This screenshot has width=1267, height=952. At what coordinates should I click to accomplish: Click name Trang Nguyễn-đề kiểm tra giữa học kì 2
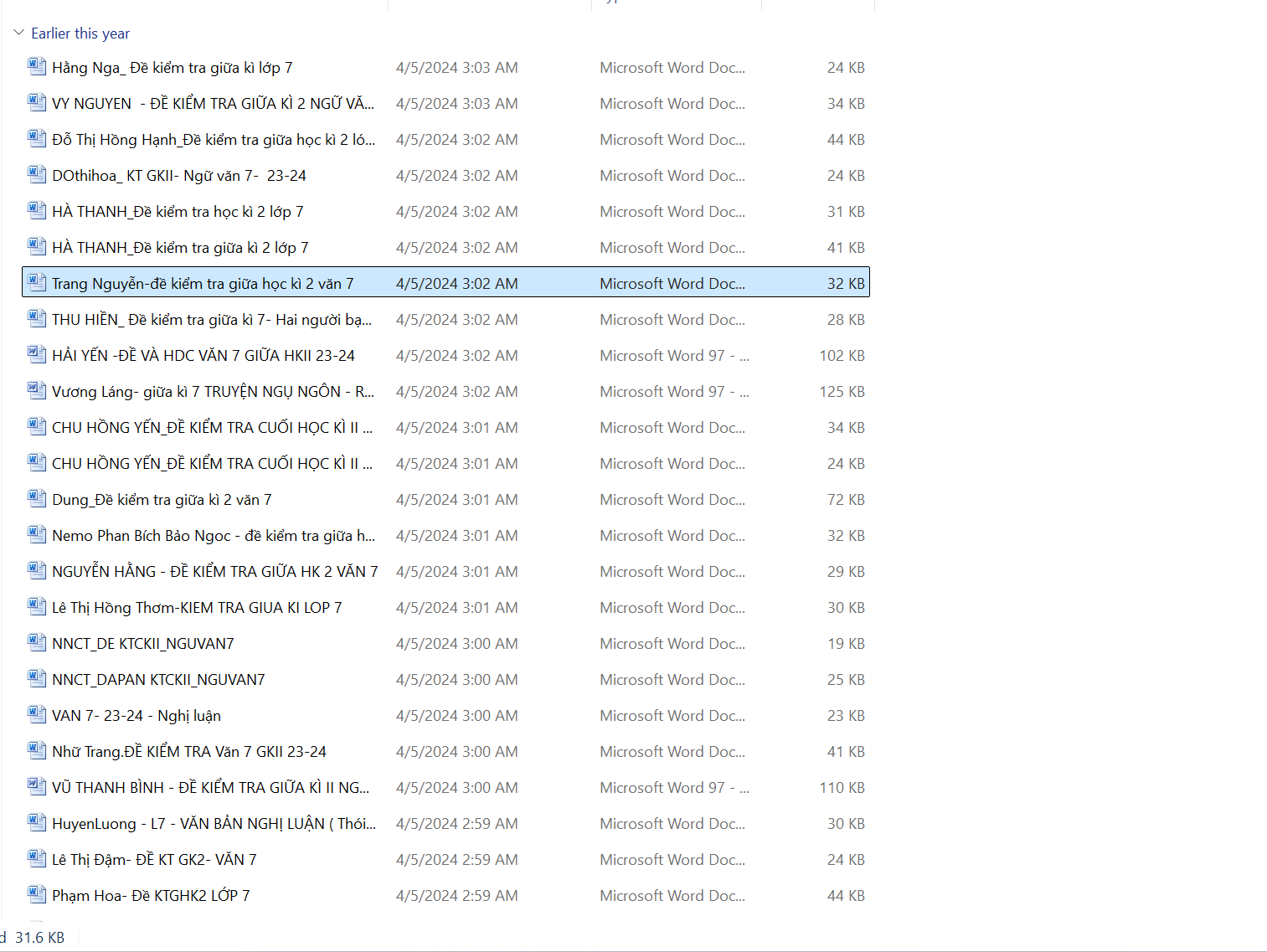point(203,284)
